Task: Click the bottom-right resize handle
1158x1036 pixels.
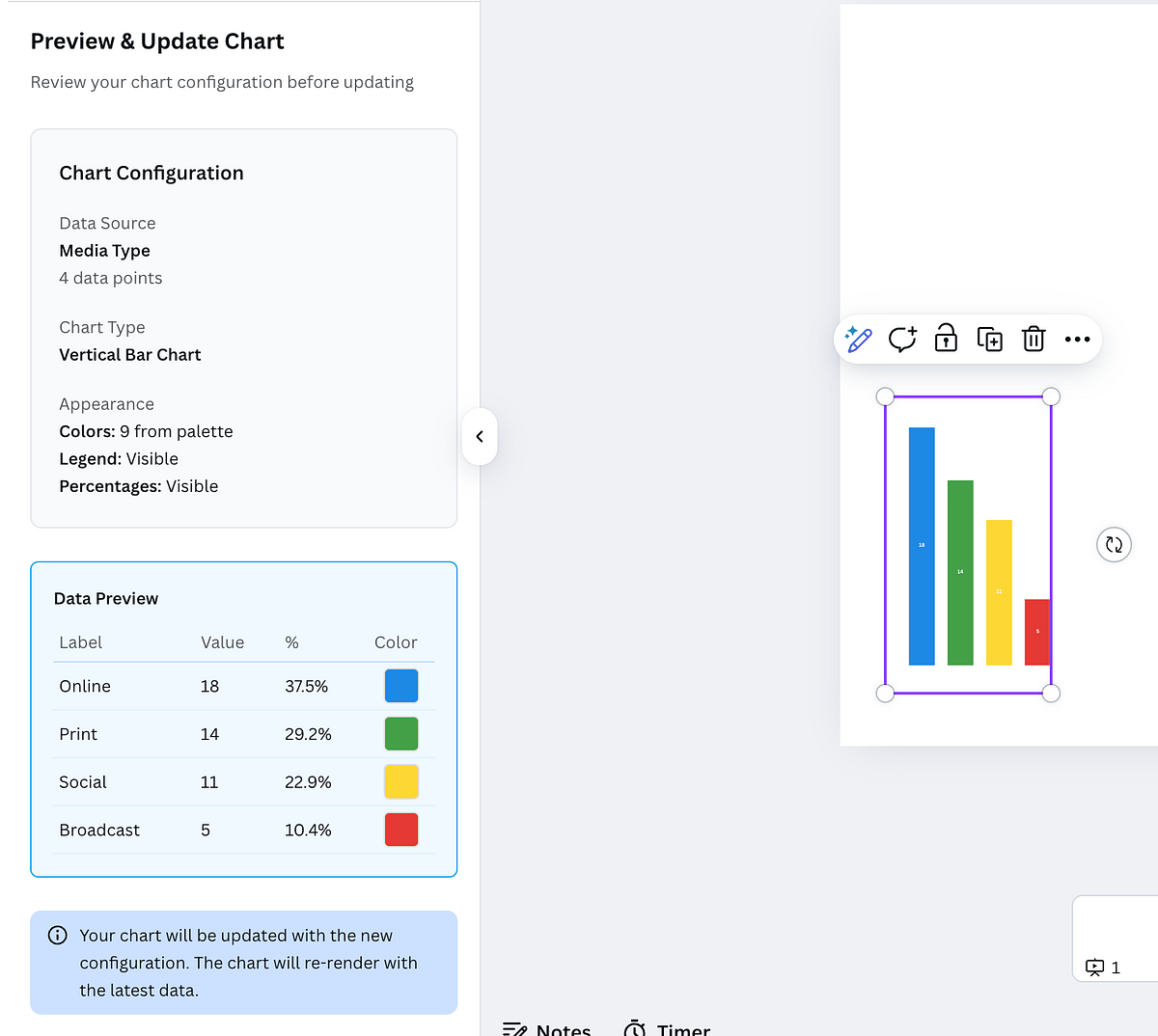Action: 1051,693
